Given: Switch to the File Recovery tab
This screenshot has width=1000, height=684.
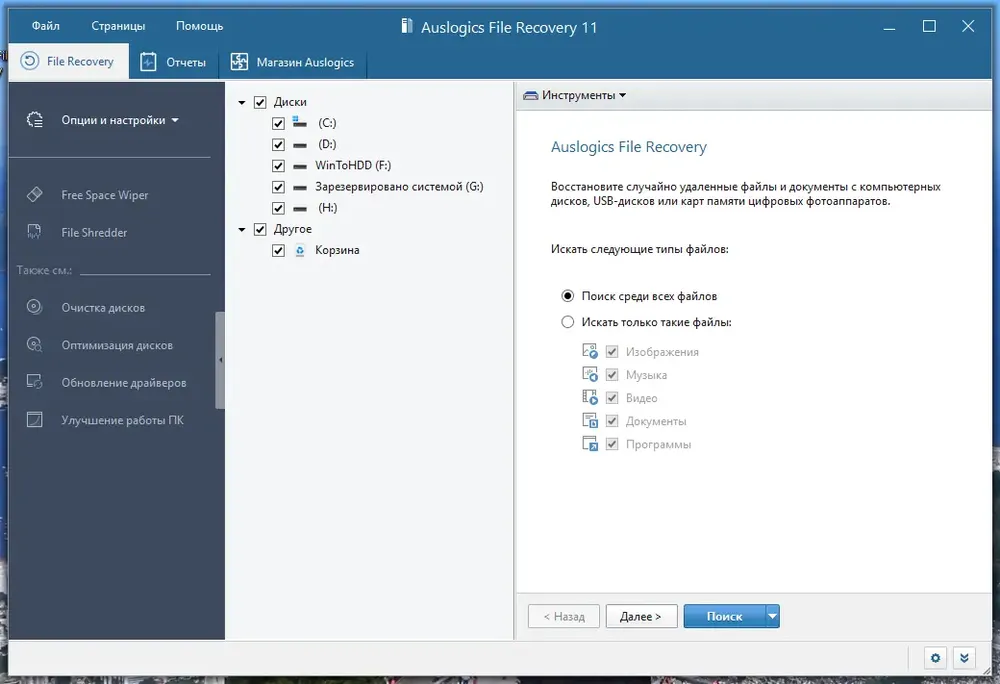Looking at the screenshot, I should point(69,61).
